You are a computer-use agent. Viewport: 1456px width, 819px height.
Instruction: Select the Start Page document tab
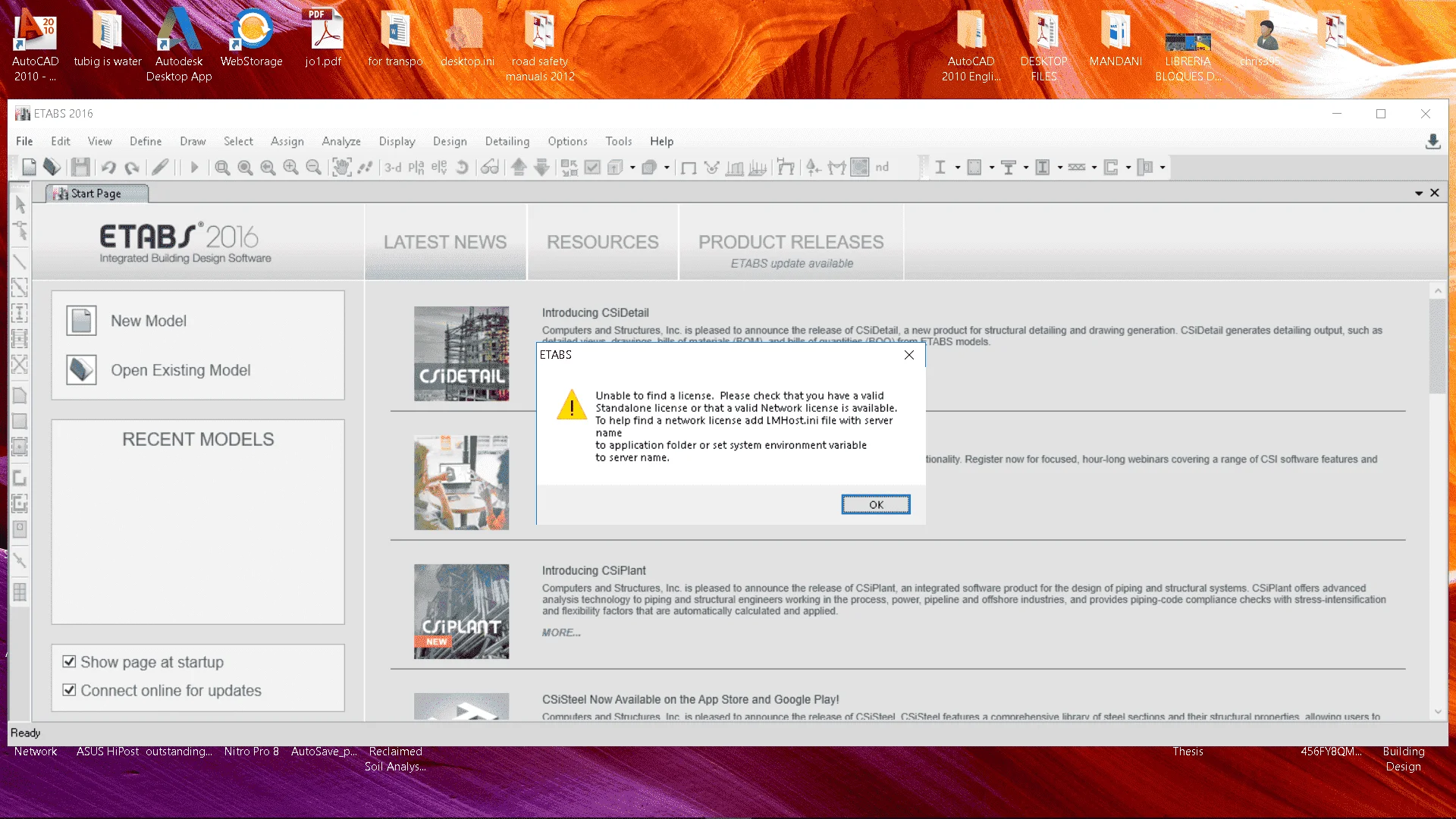pyautogui.click(x=96, y=194)
